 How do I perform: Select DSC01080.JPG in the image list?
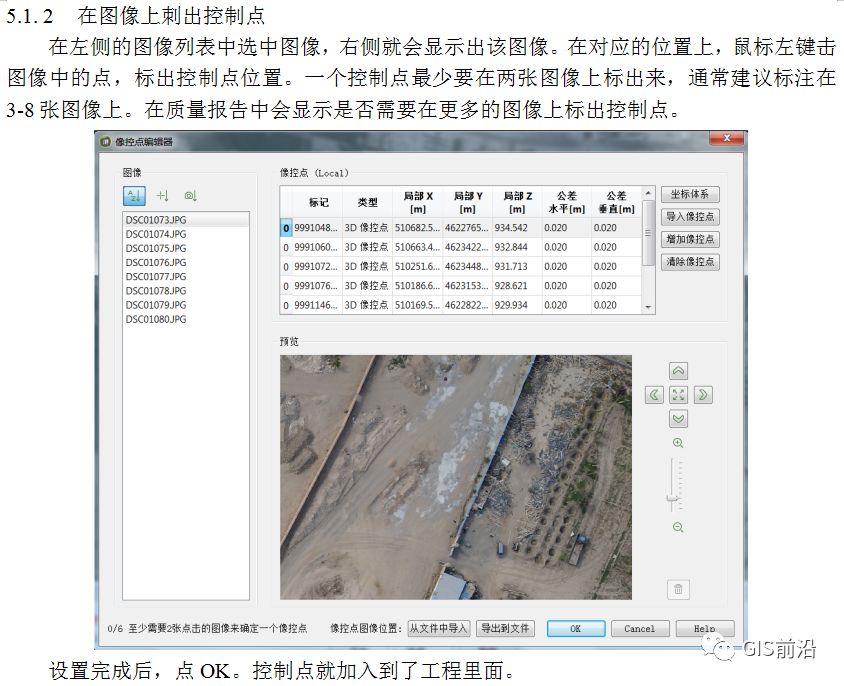pyautogui.click(x=186, y=319)
